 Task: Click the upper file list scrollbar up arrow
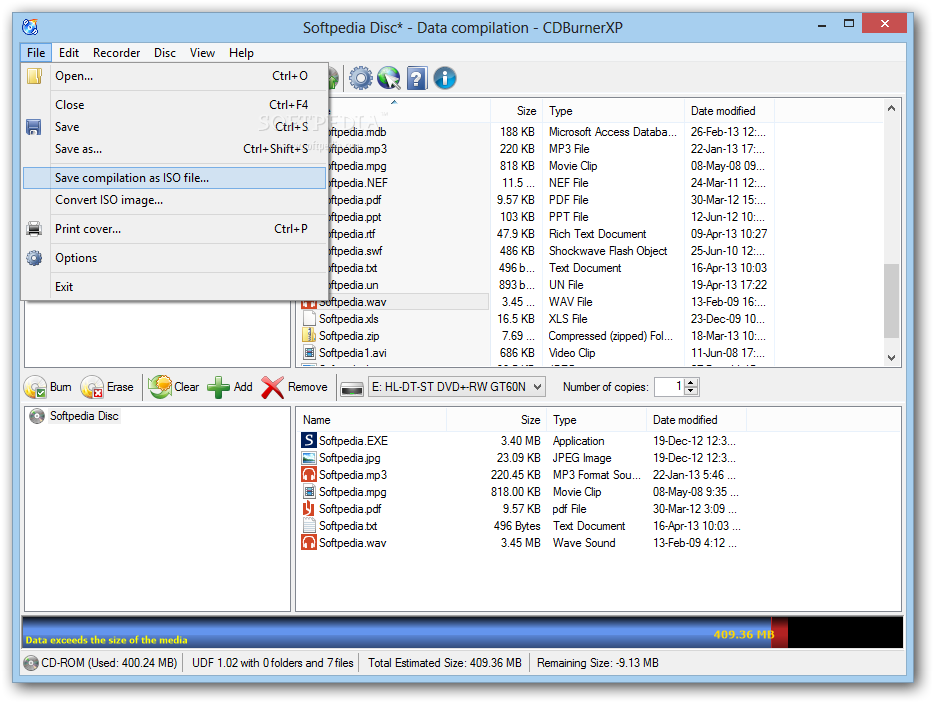[x=891, y=108]
